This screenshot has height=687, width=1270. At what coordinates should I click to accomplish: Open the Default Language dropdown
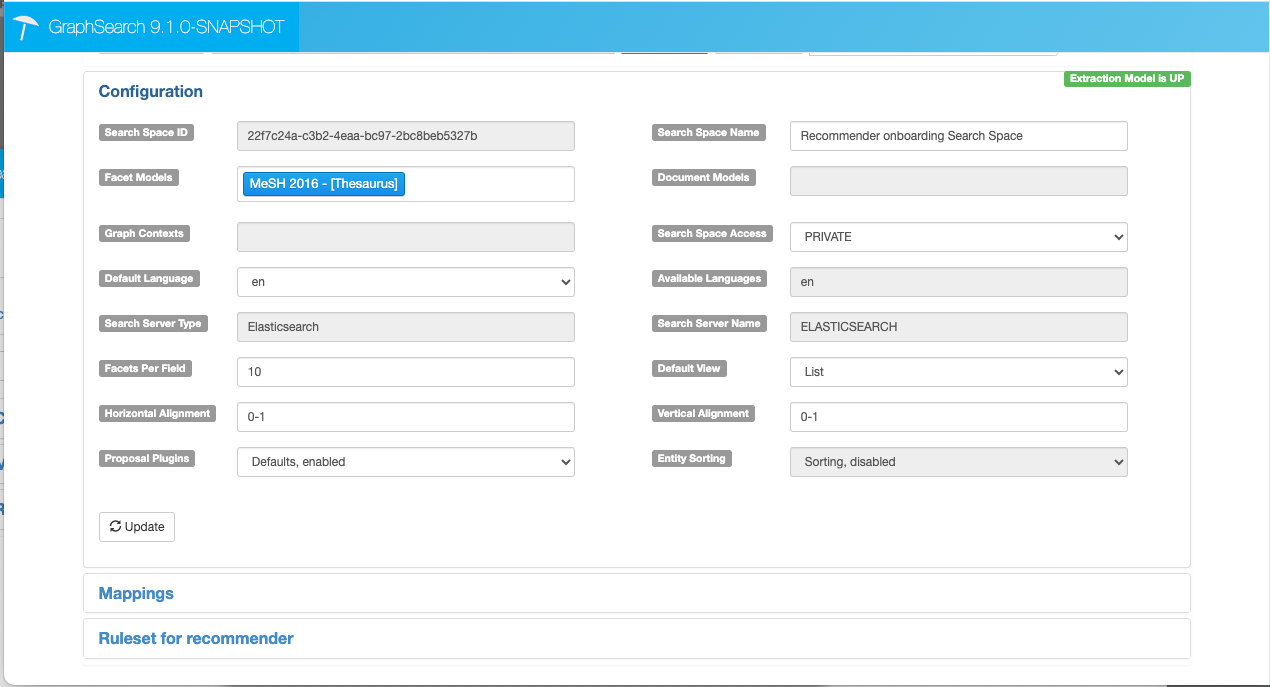tap(405, 282)
